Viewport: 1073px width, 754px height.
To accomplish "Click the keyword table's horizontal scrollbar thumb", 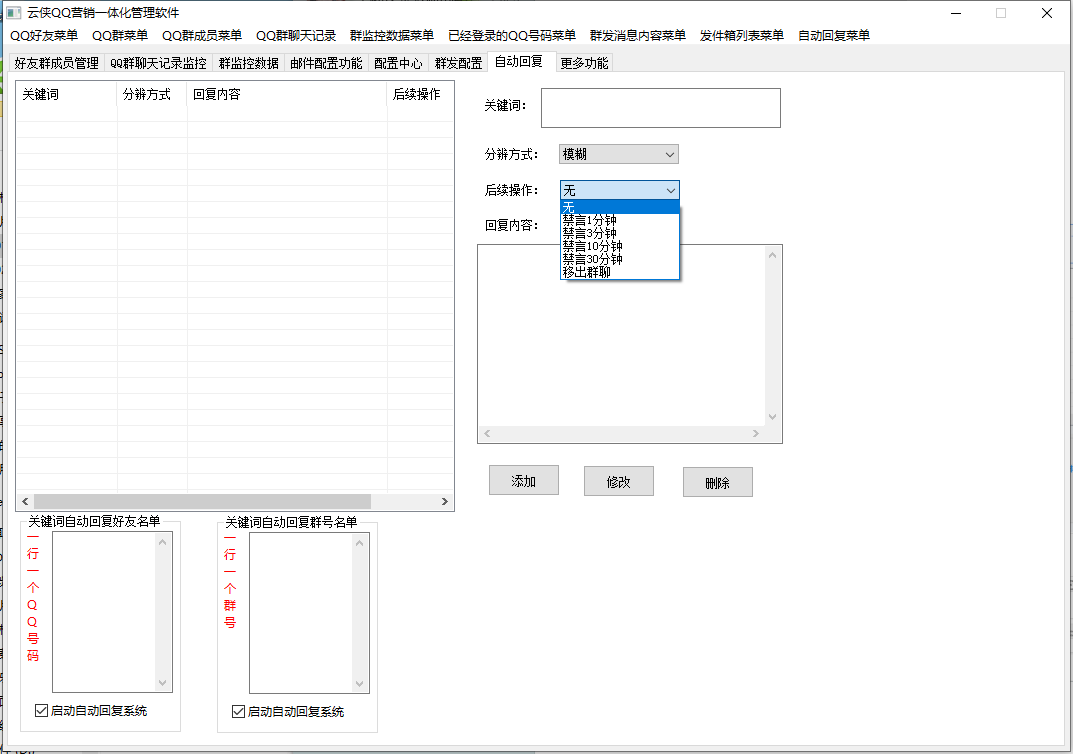I will pyautogui.click(x=203, y=502).
